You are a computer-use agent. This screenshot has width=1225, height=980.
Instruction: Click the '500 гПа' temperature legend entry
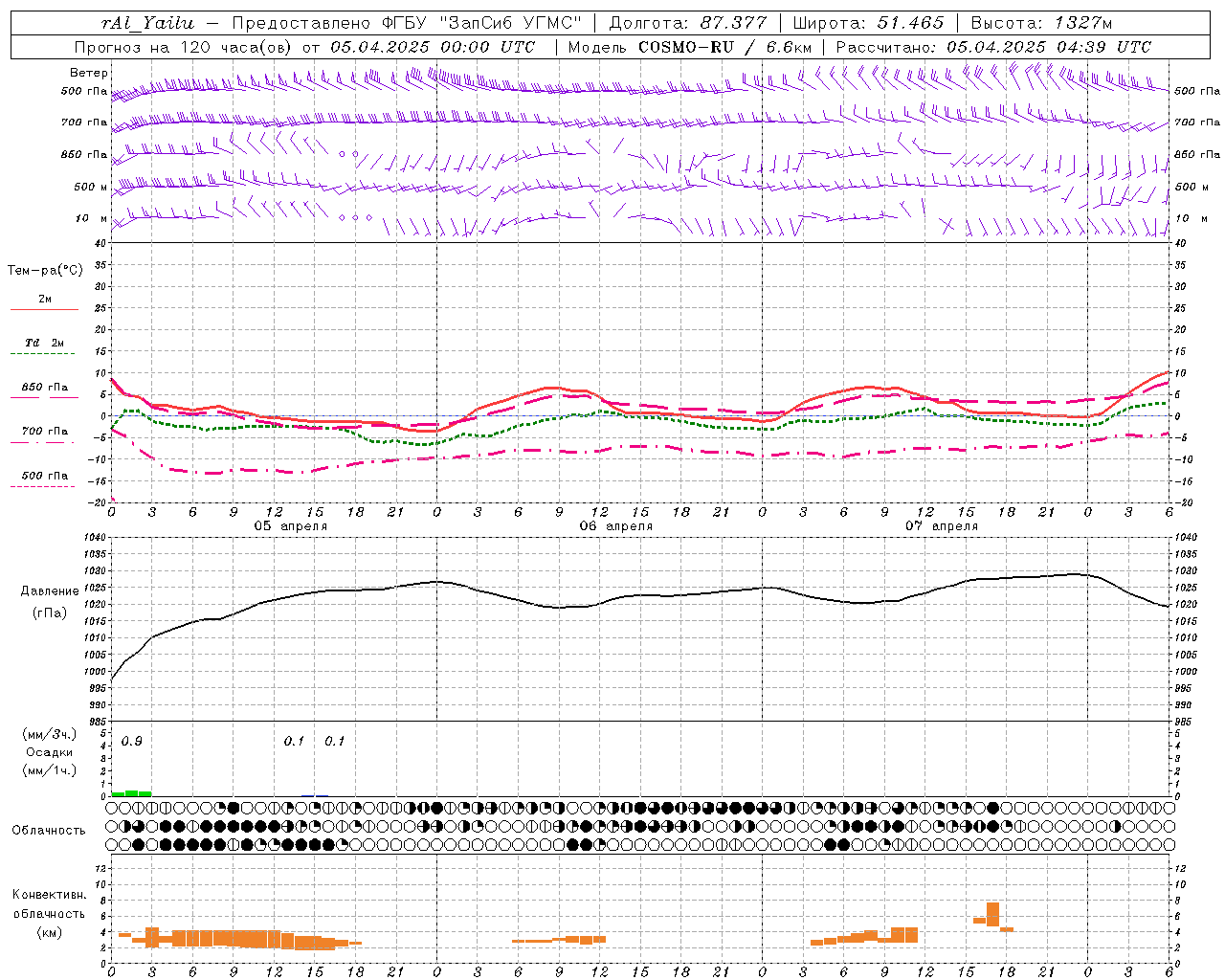click(x=44, y=476)
